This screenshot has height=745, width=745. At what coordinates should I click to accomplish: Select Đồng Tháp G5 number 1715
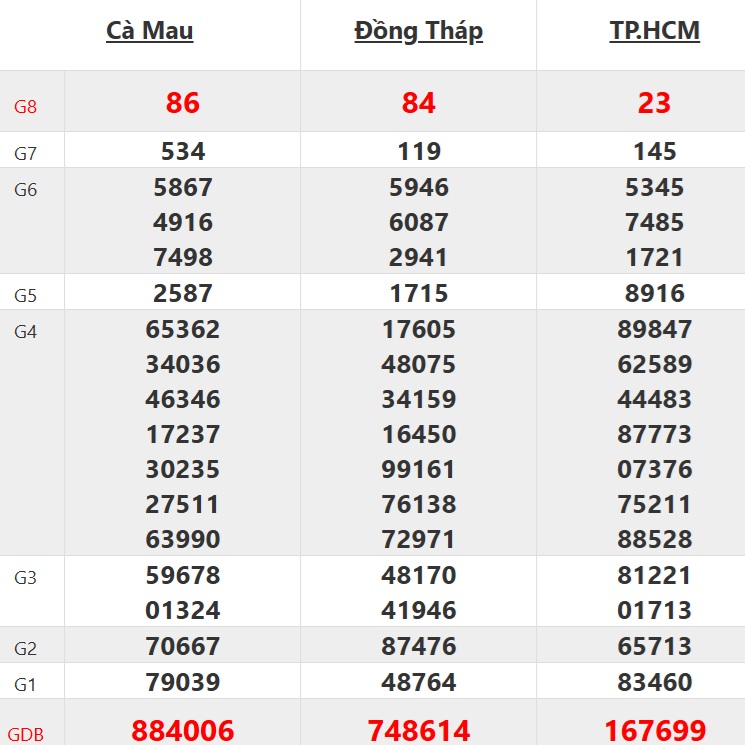tap(418, 294)
